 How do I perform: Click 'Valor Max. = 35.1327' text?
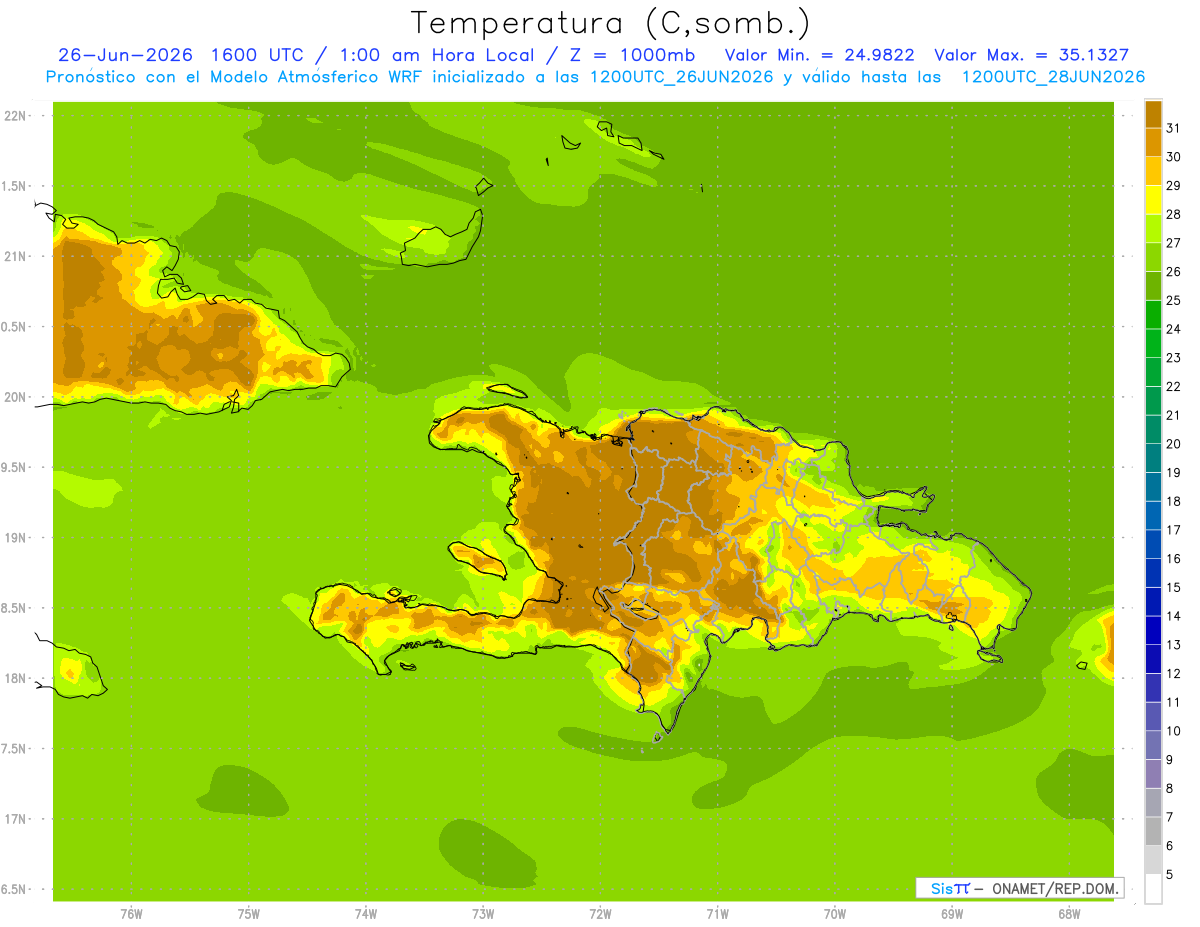[x=1031, y=55]
